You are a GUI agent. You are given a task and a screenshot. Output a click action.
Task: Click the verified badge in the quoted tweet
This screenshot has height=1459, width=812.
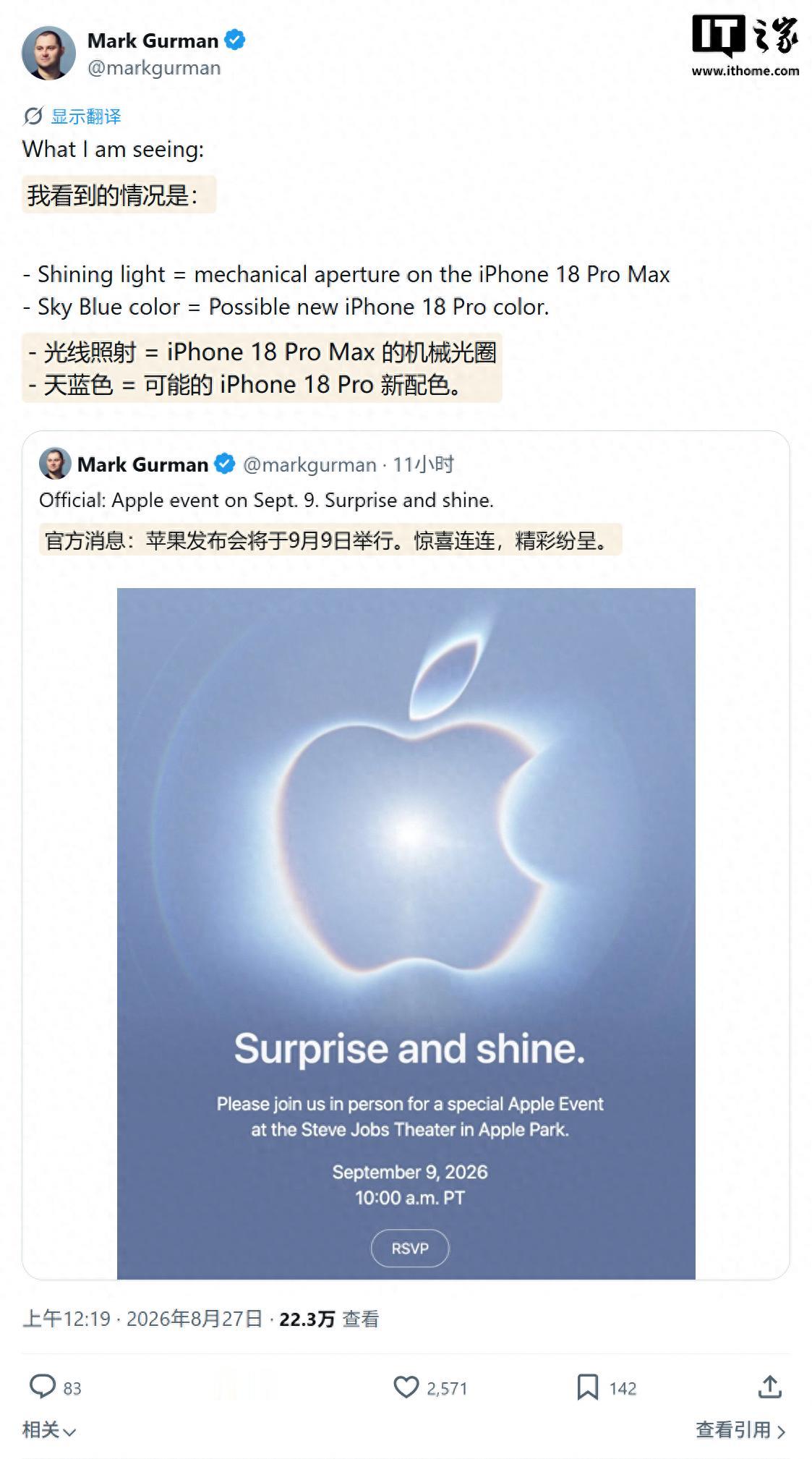point(225,464)
